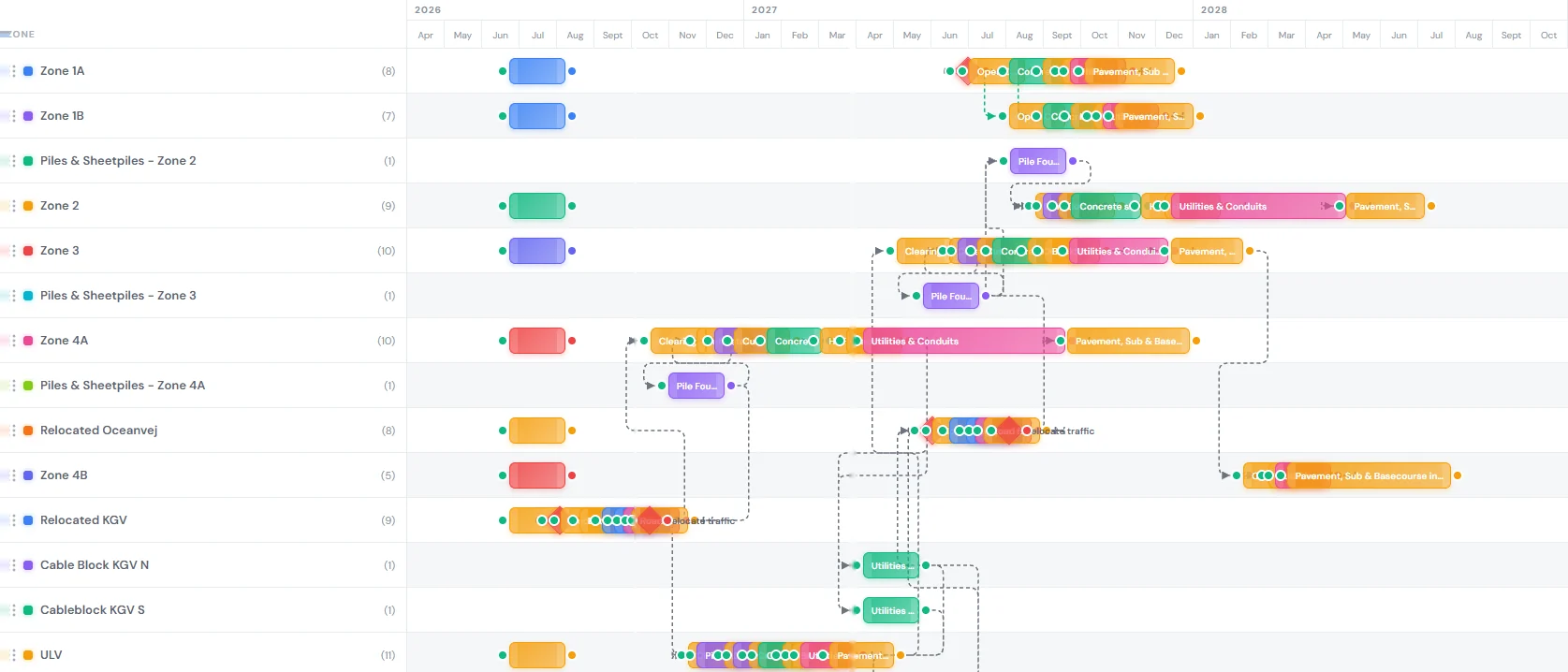
Task: Click the 2026 year label in timeline header
Action: (428, 9)
